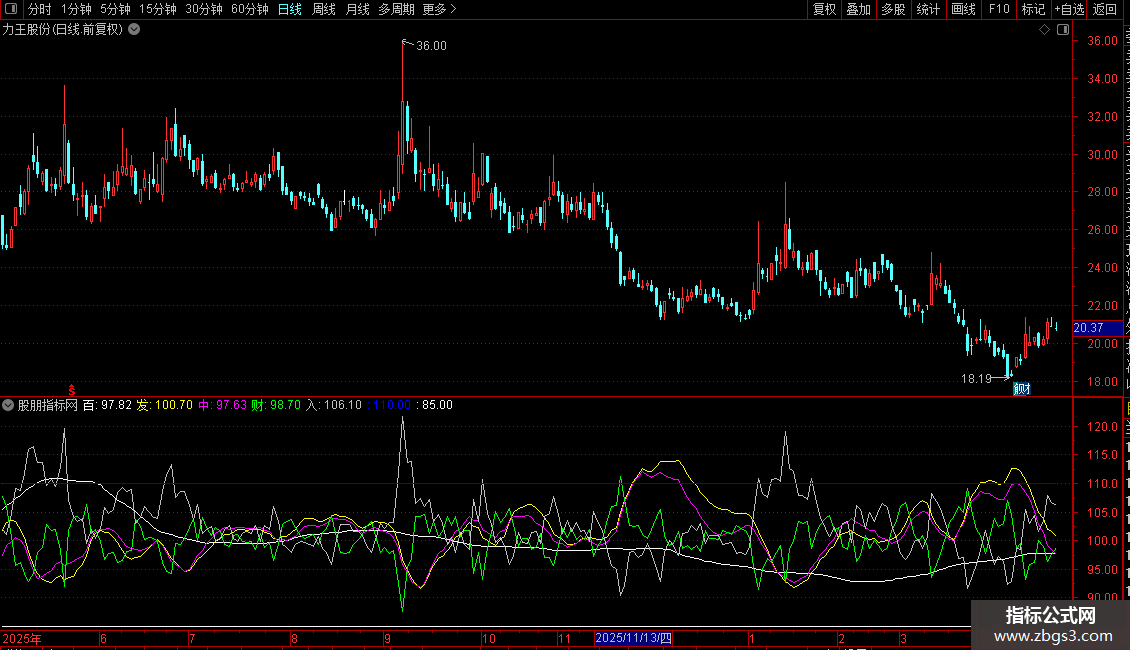Select the 5分钟 period
Image resolution: width=1130 pixels, height=650 pixels.
click(115, 9)
